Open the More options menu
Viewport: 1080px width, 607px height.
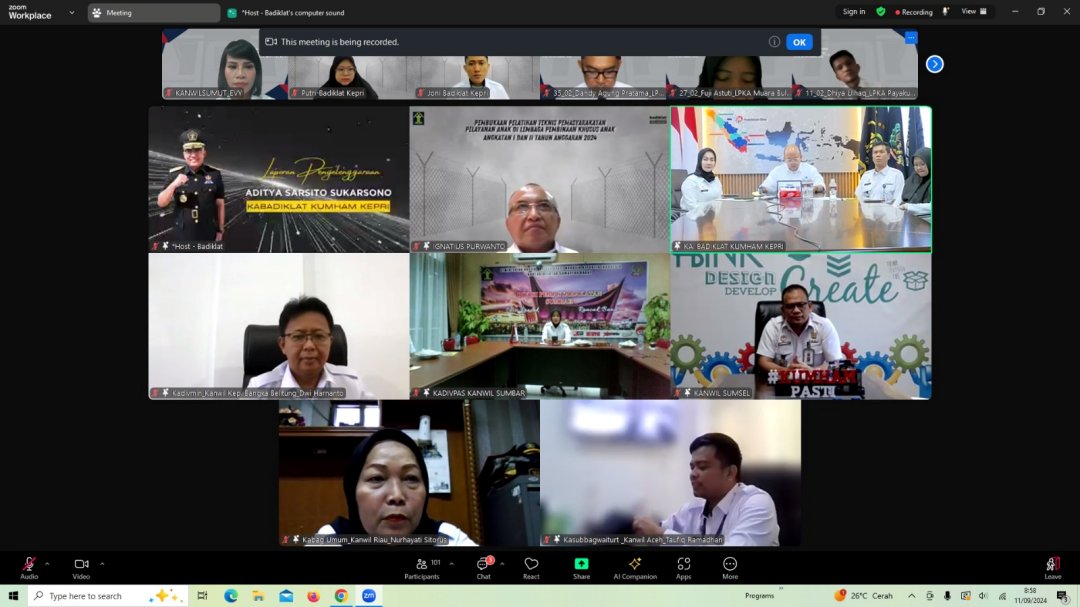[x=730, y=566]
